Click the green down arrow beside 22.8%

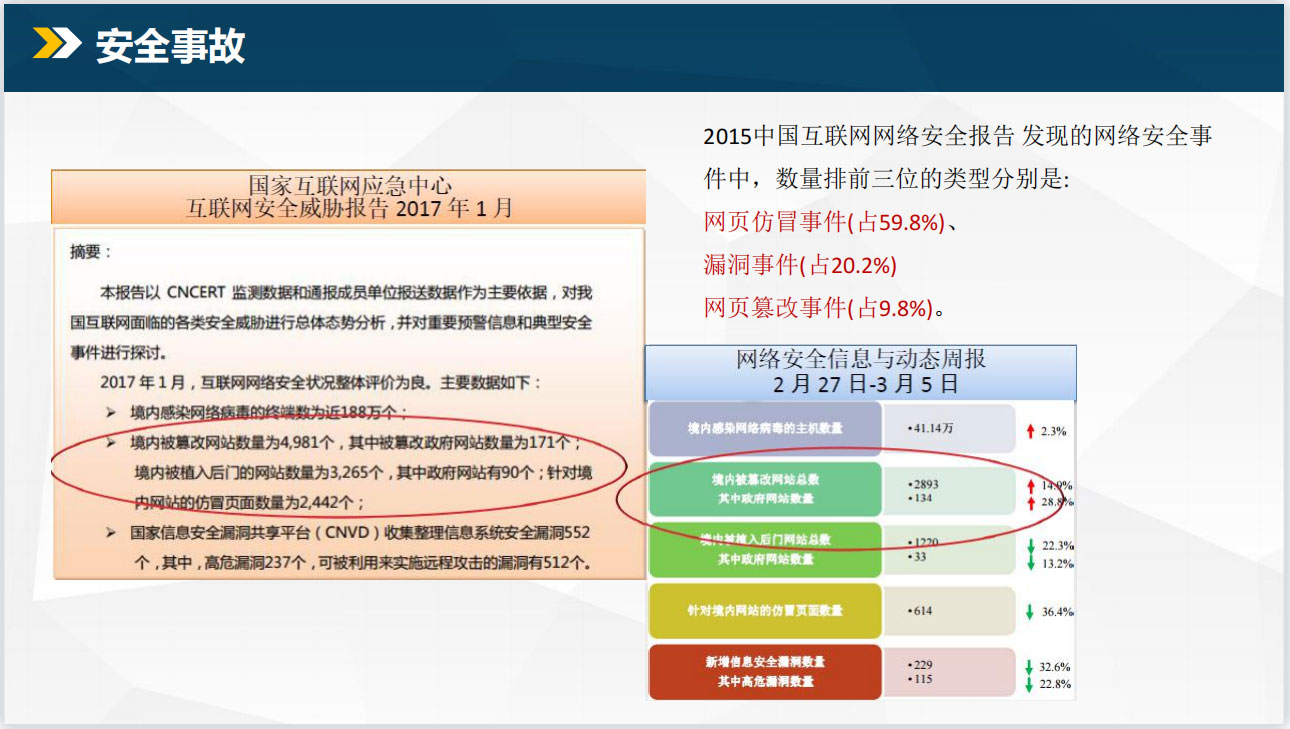[x=1029, y=685]
